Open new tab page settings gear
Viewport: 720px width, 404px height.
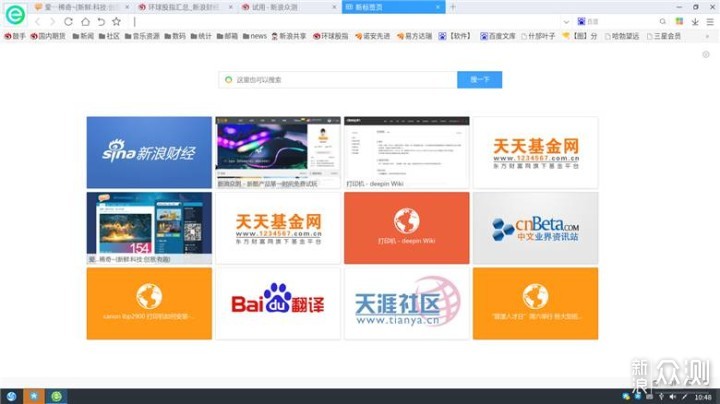(x=706, y=55)
